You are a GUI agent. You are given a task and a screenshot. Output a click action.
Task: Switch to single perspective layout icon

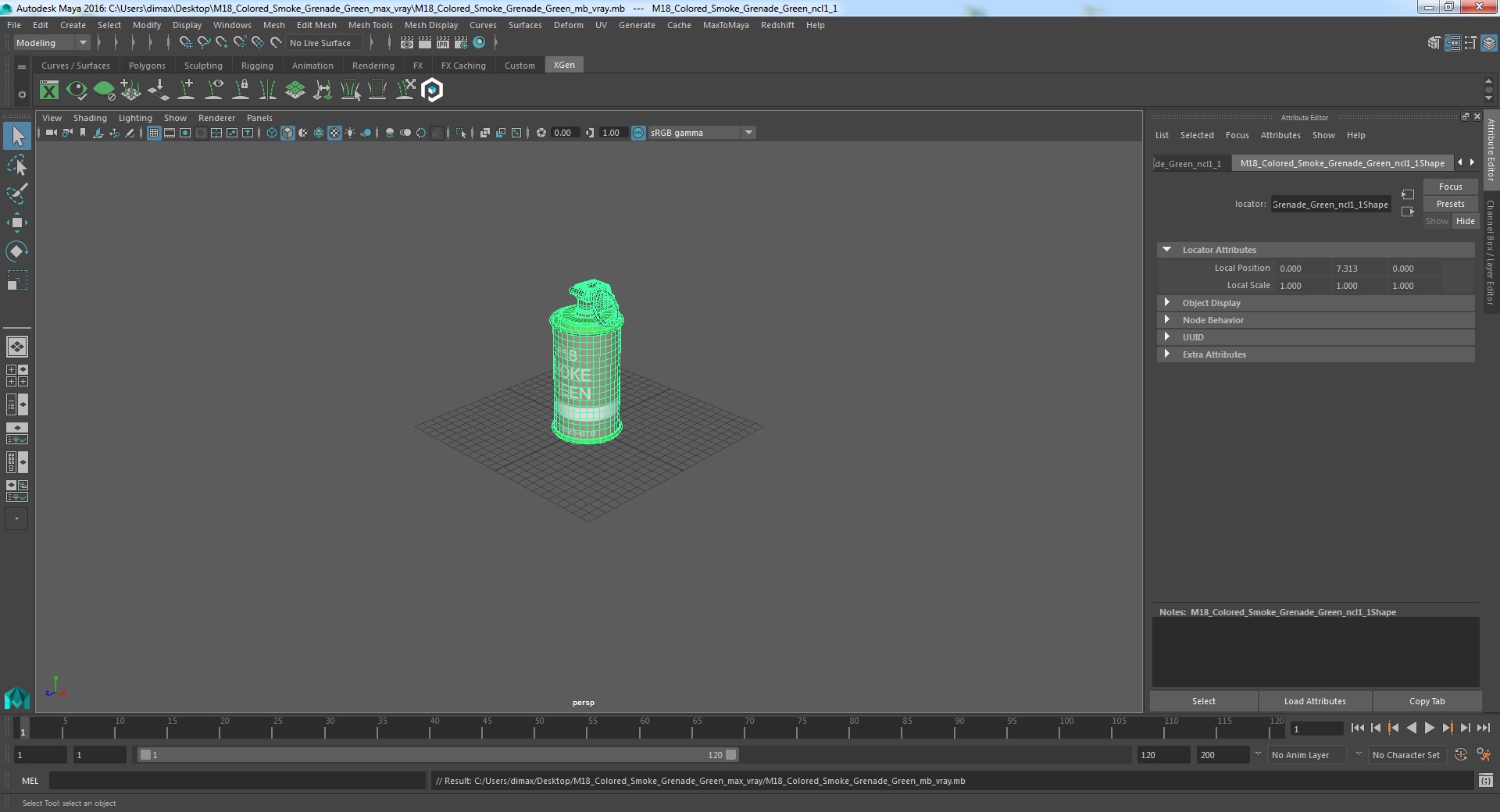[x=16, y=346]
